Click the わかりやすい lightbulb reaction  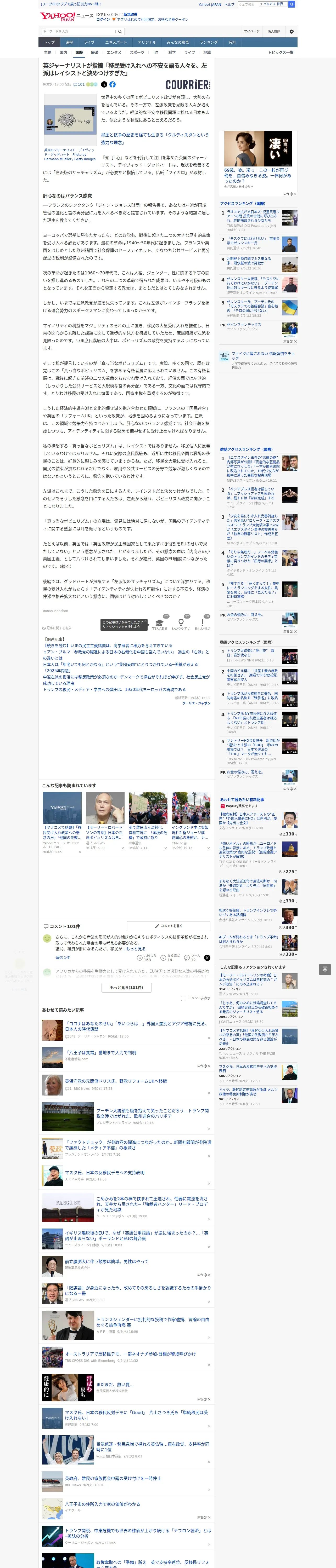click(181, 624)
